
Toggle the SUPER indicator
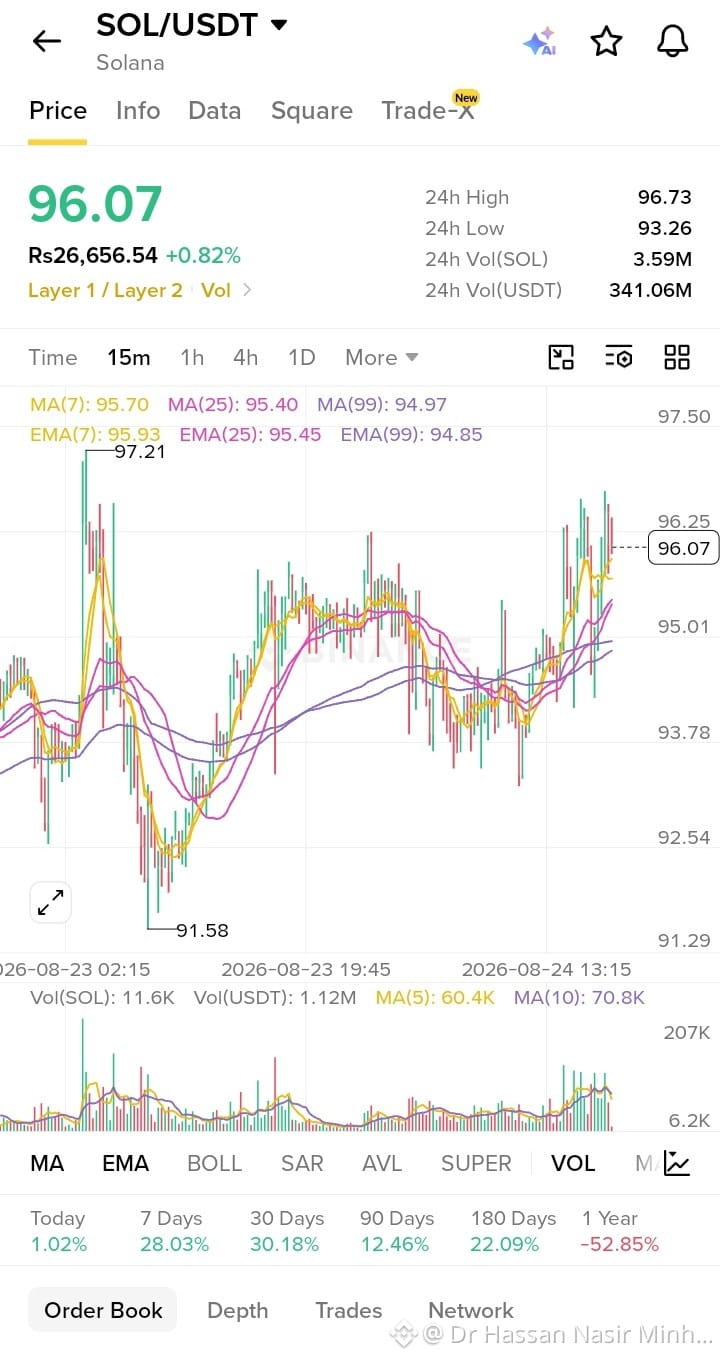[x=476, y=1163]
